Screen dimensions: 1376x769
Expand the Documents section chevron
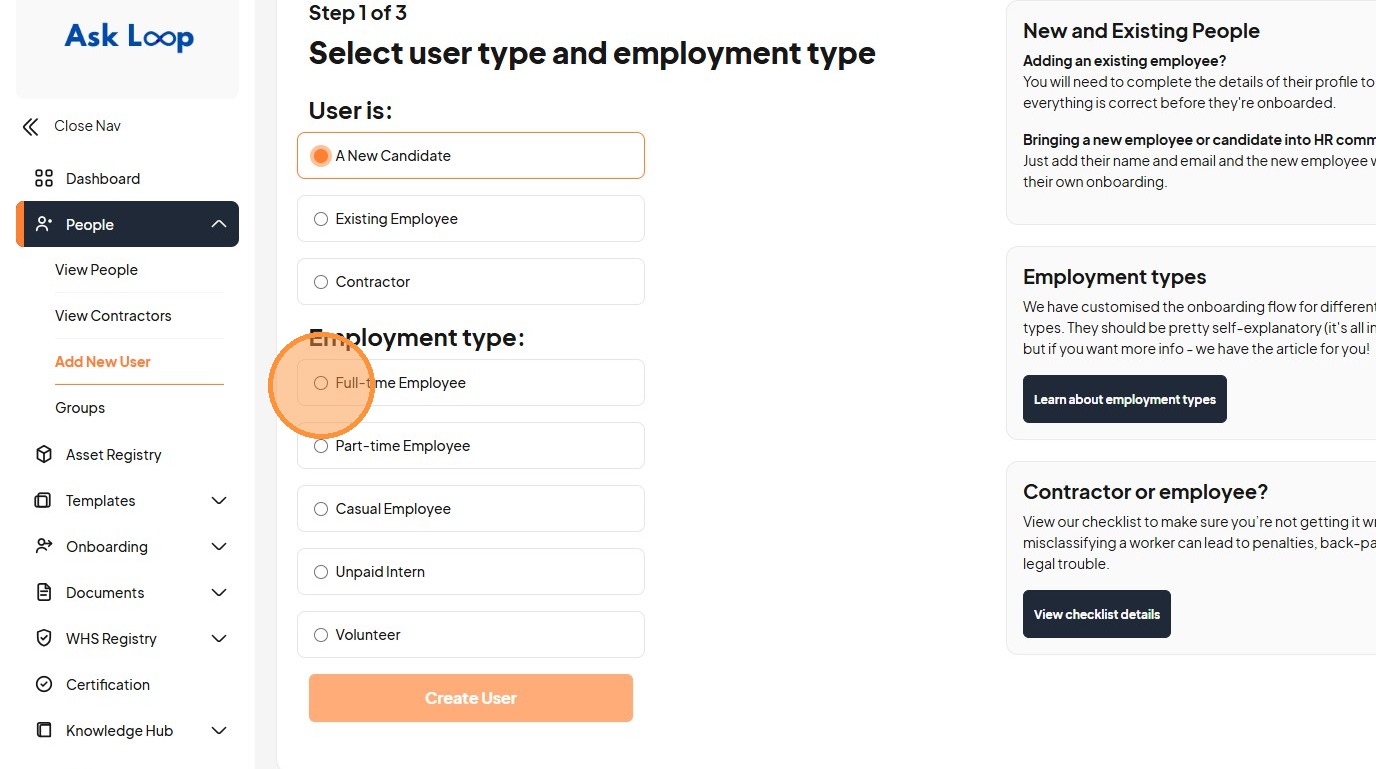(219, 593)
